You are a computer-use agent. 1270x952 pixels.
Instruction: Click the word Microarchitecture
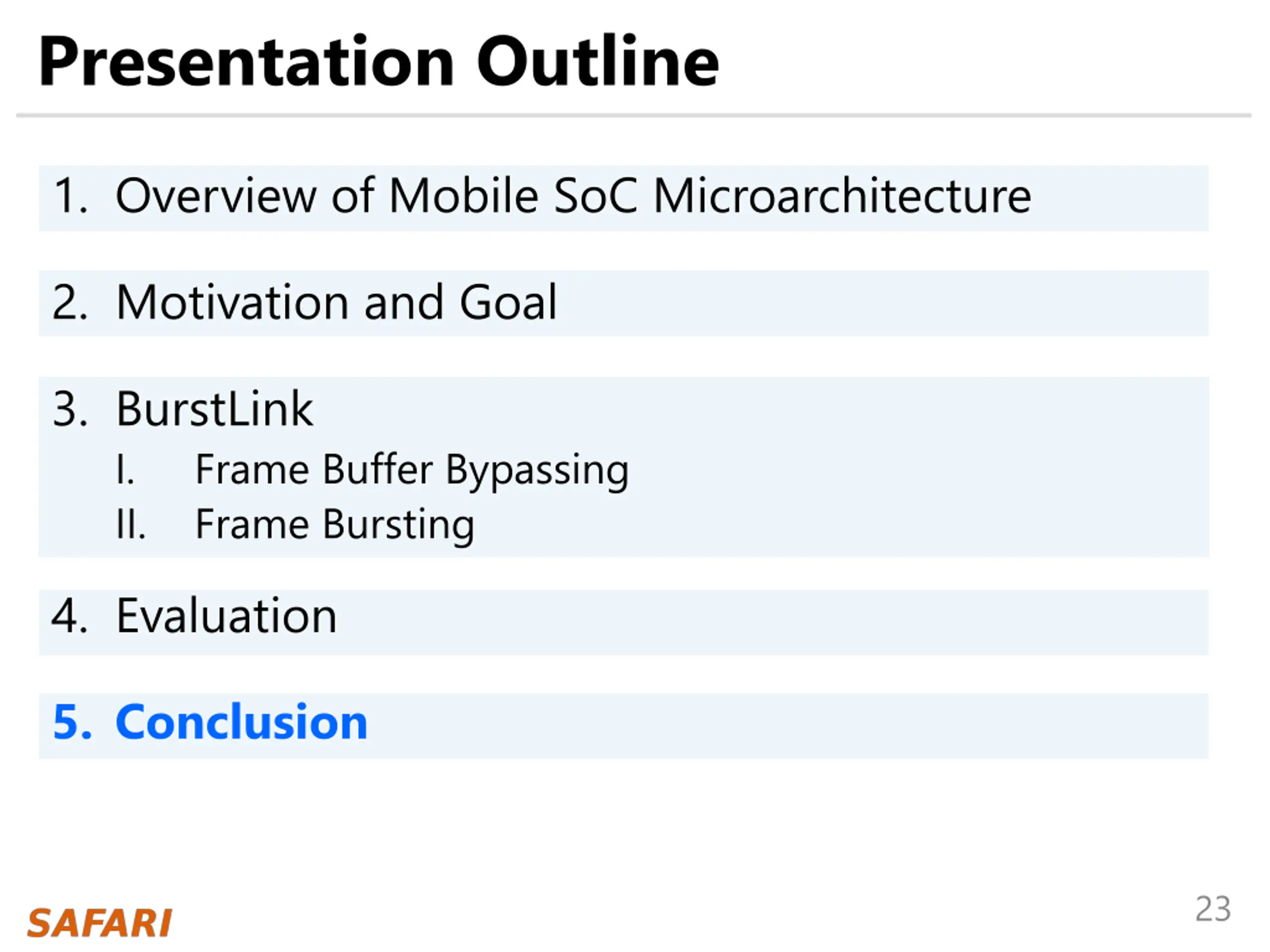coord(842,196)
